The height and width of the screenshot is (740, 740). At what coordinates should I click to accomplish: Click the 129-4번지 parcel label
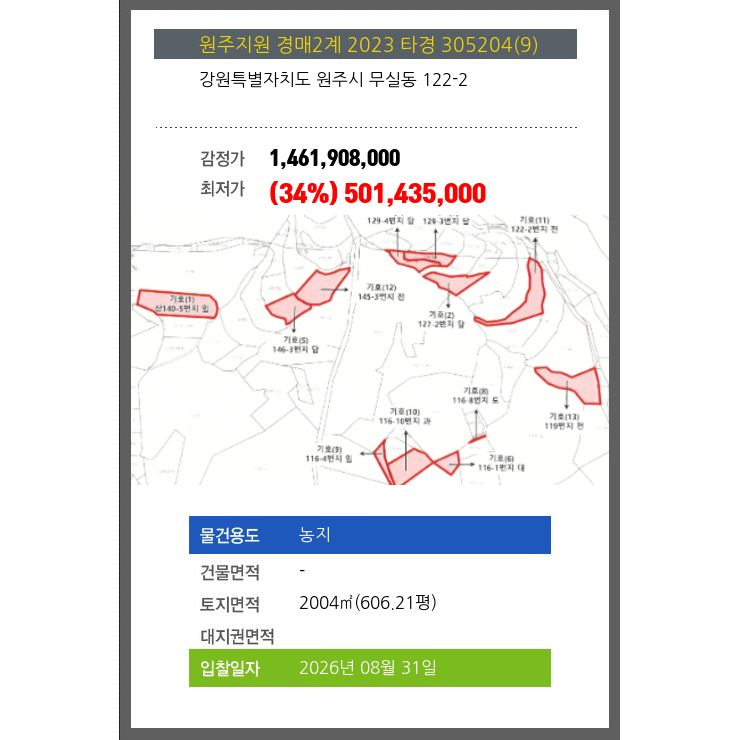pos(391,220)
